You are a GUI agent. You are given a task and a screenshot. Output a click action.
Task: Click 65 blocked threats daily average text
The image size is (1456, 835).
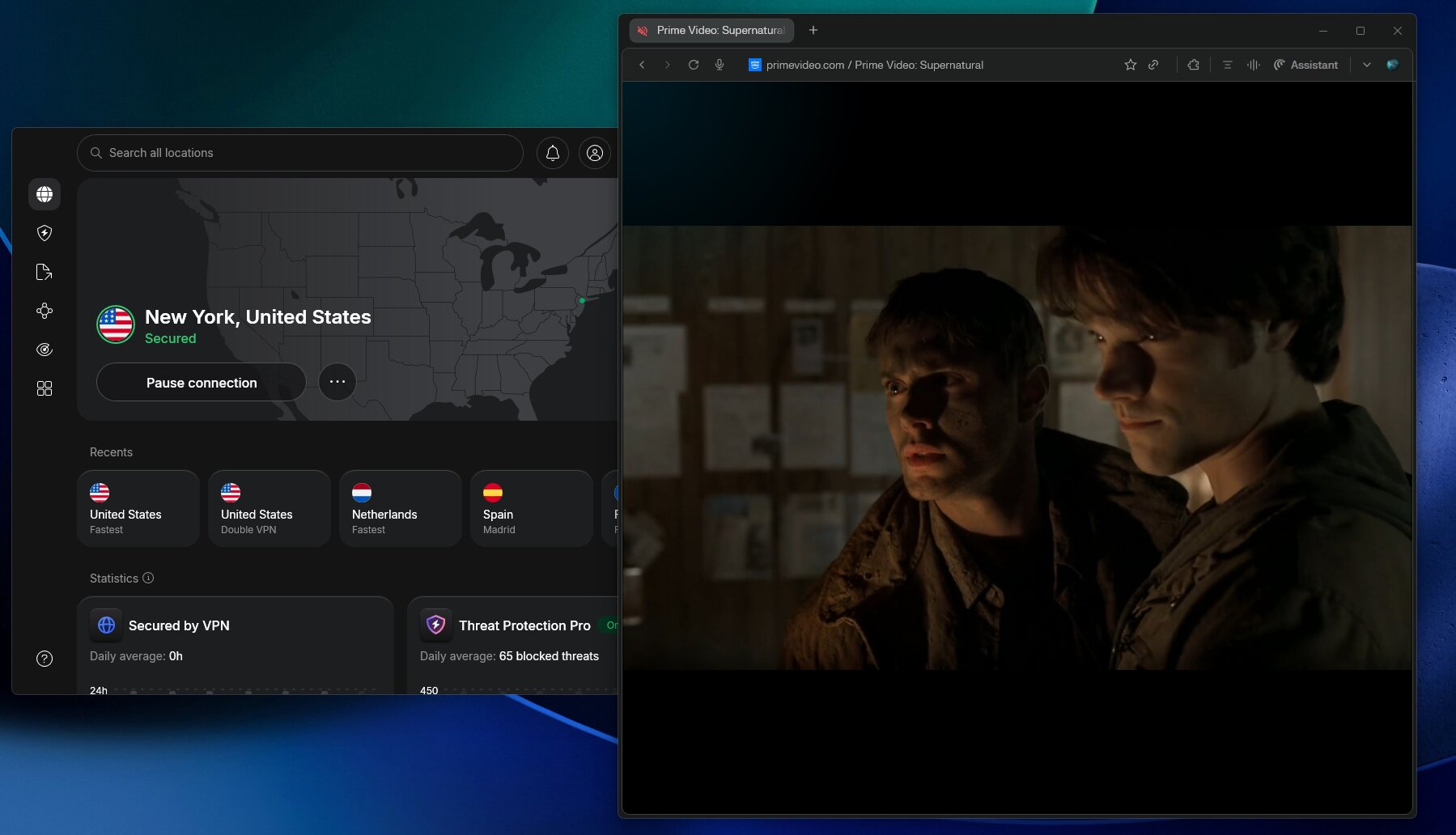(549, 656)
